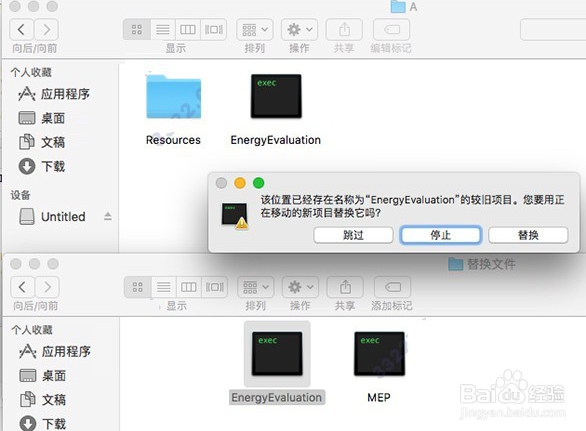Eject the Untitled volume
Screen dimensions: 586x431
[x=108, y=216]
